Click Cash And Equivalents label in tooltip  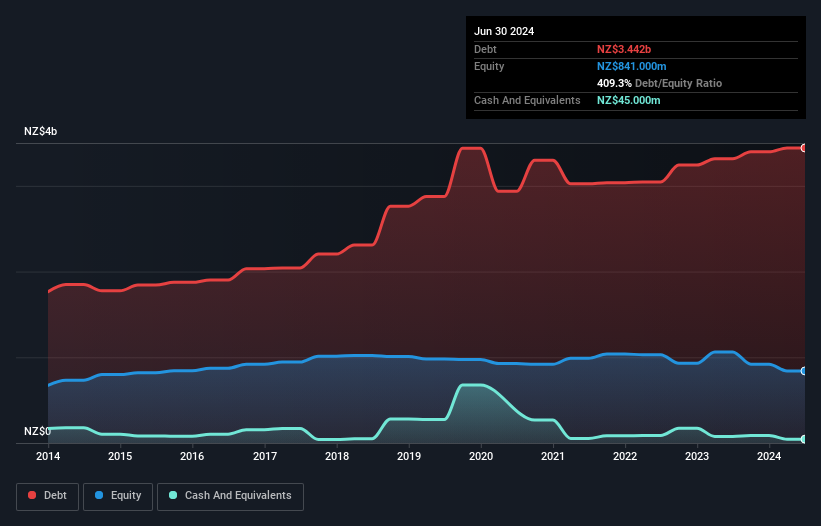coord(527,100)
